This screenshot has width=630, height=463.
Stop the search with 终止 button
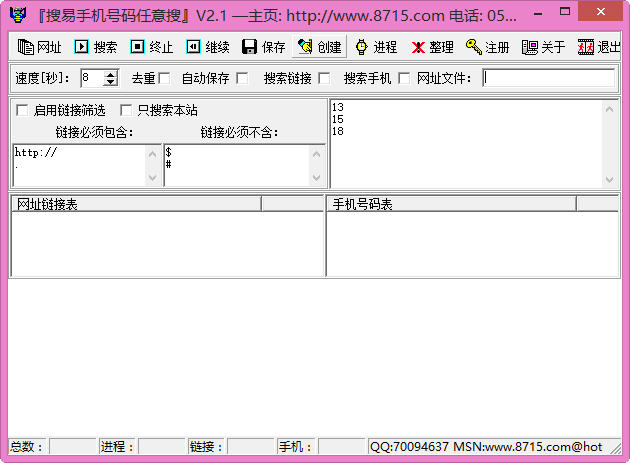[x=151, y=47]
